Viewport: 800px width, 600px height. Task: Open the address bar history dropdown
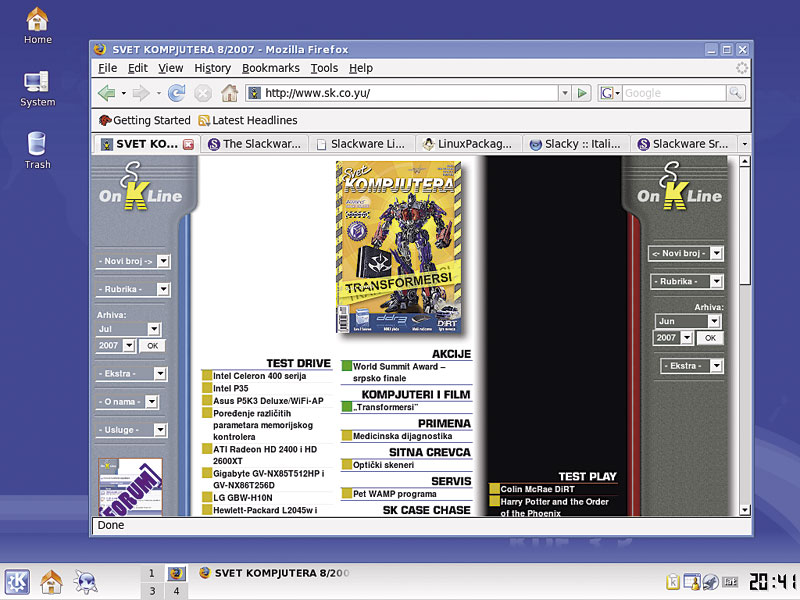[x=565, y=93]
